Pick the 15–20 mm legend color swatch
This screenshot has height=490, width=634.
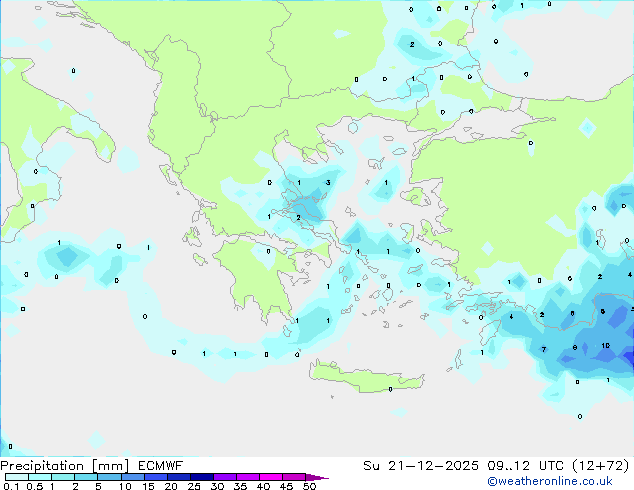click(155, 477)
